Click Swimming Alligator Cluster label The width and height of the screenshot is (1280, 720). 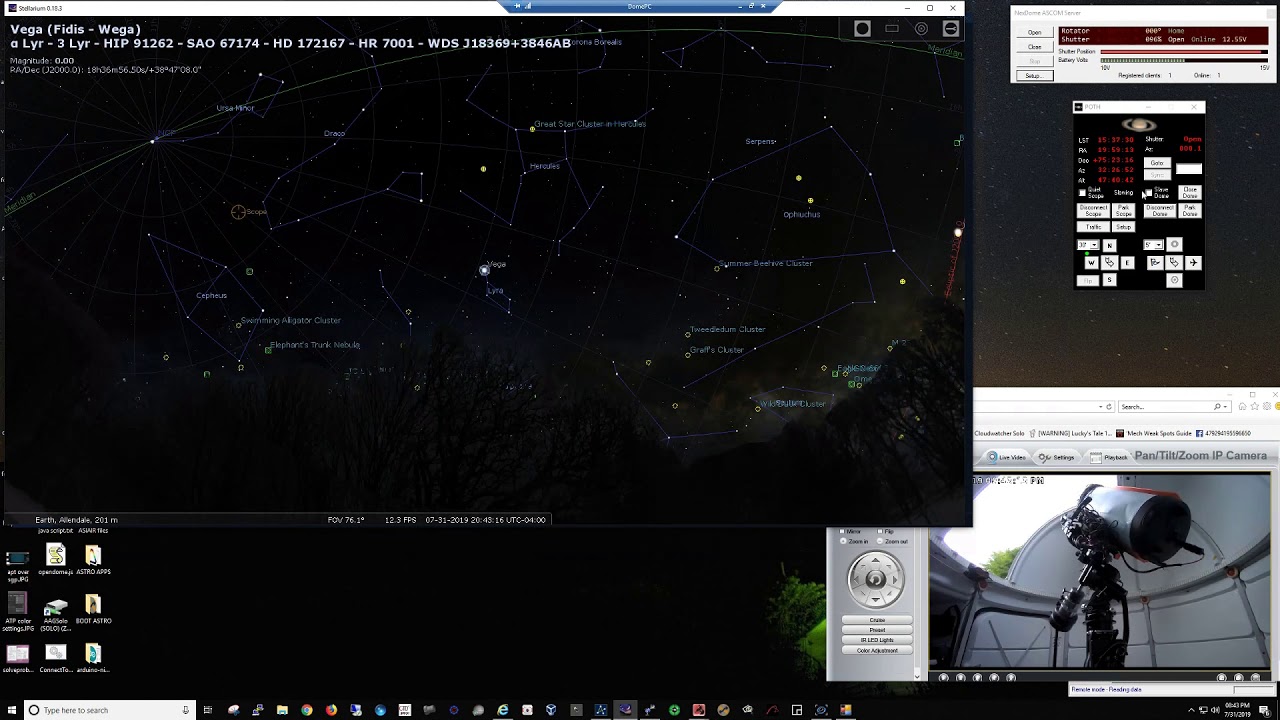pos(291,321)
